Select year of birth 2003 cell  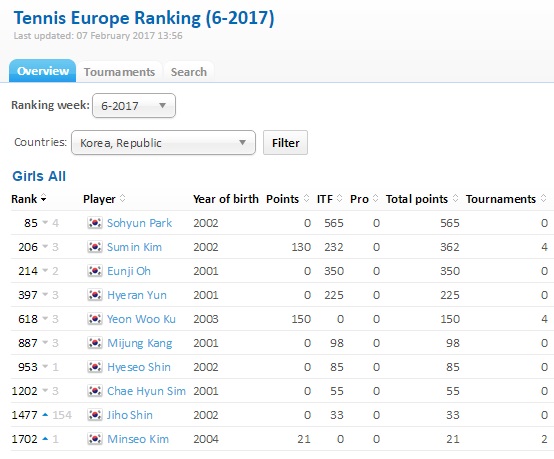tap(206, 319)
